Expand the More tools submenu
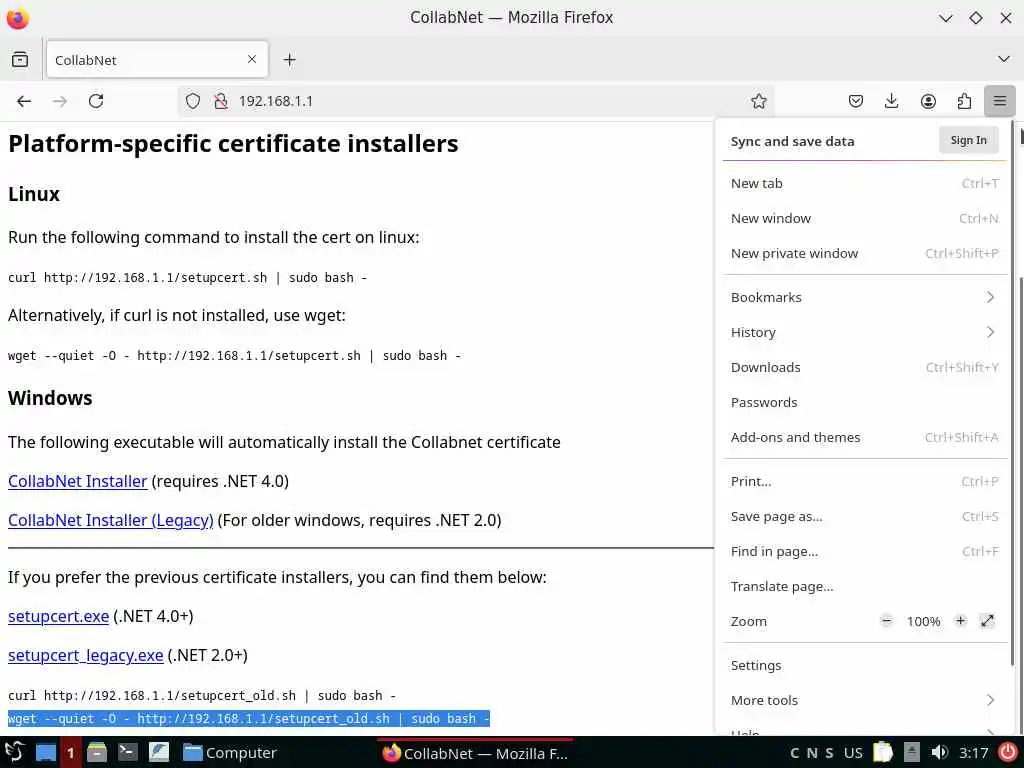1024x768 pixels. coord(865,700)
